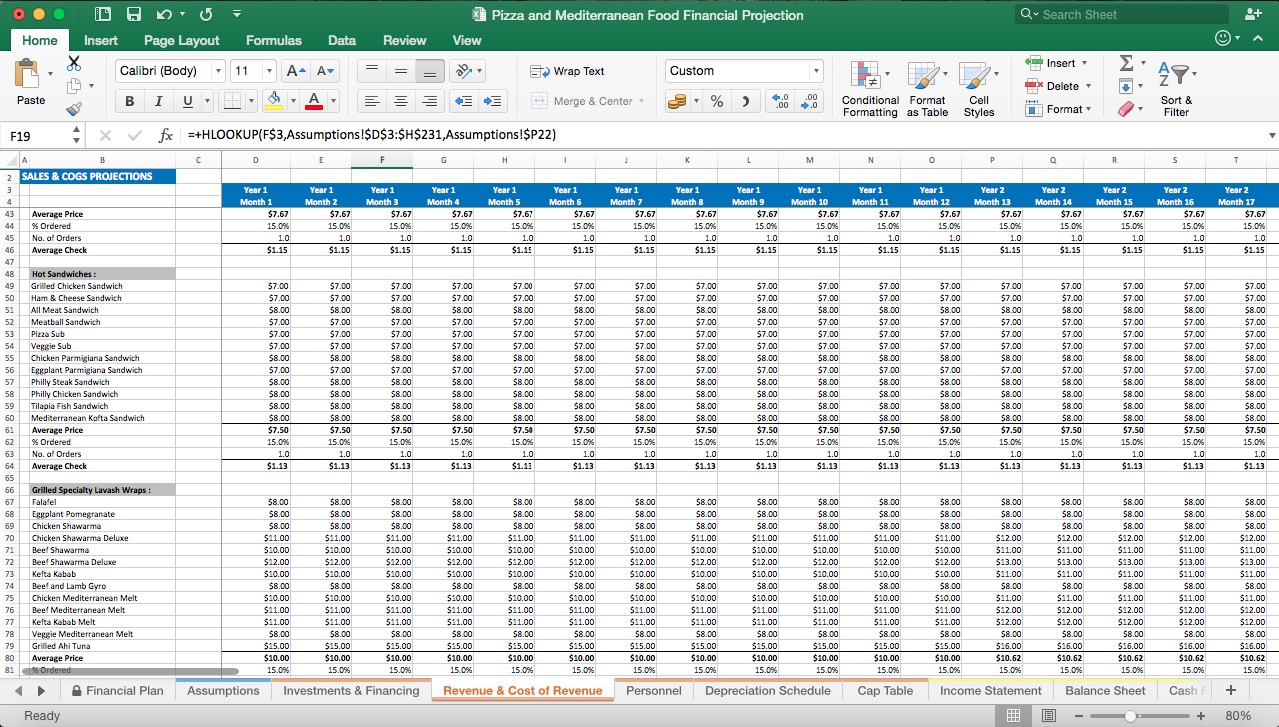Click Decrease Decimal icon

pos(810,101)
